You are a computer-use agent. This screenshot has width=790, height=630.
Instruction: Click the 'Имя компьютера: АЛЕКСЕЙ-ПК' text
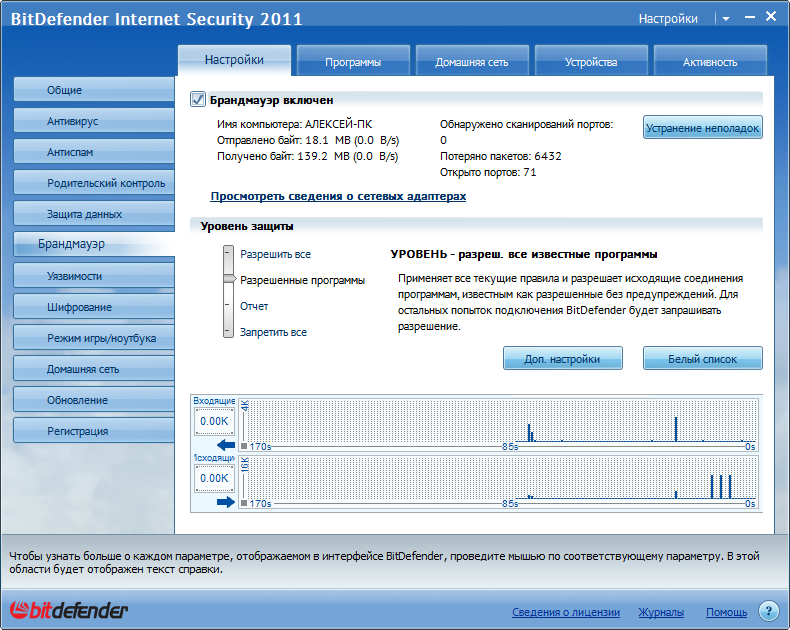point(294,124)
